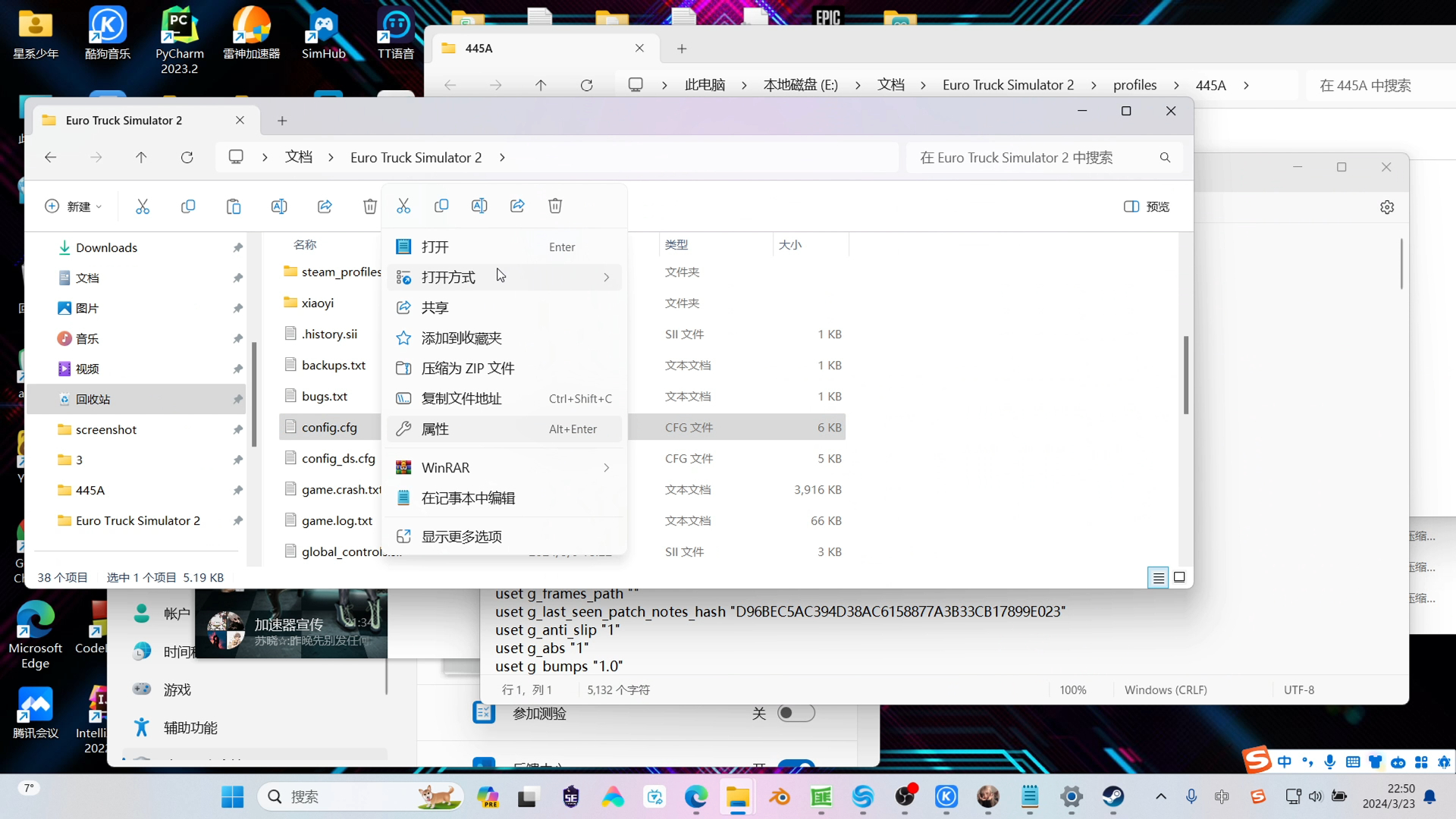The width and height of the screenshot is (1456, 819).
Task: Delete the file using the toolbar trash icon
Action: [370, 206]
